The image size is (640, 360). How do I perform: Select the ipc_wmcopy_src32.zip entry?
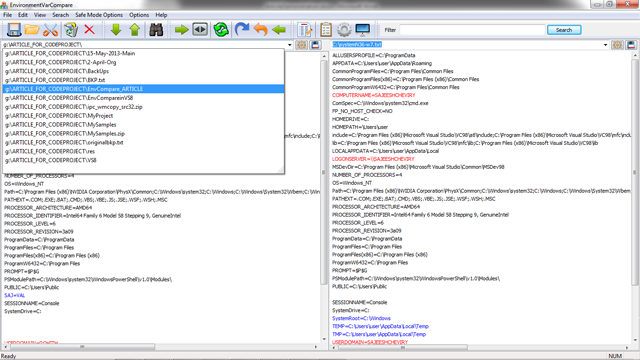coord(143,107)
